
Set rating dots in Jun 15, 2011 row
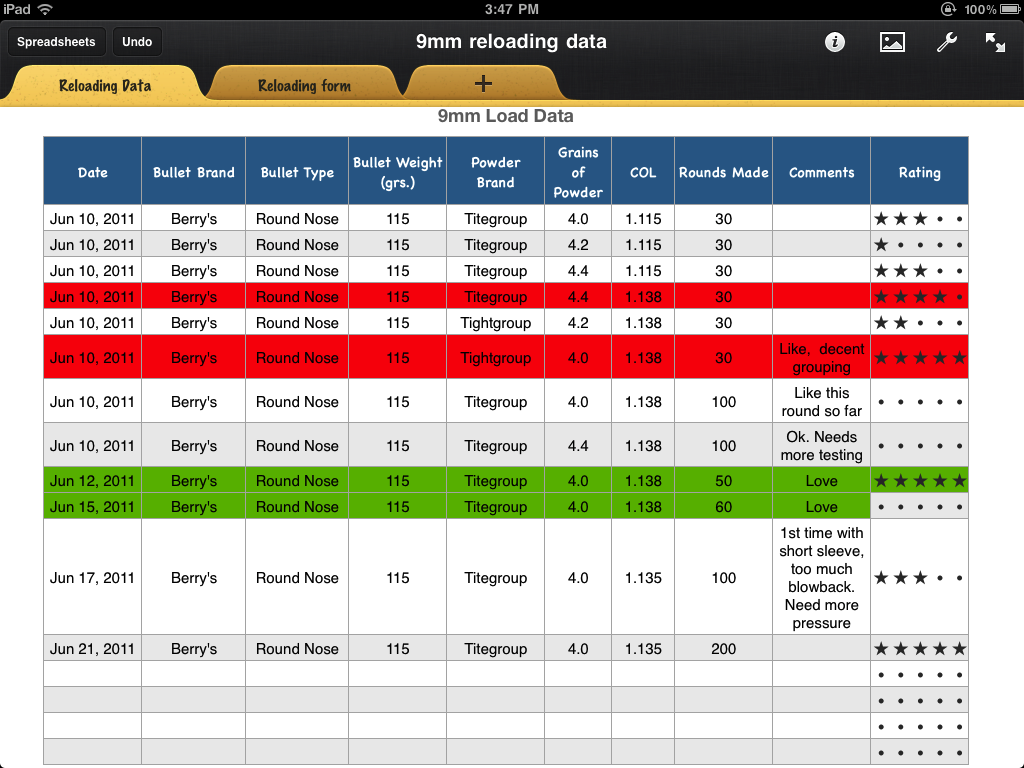click(x=920, y=507)
